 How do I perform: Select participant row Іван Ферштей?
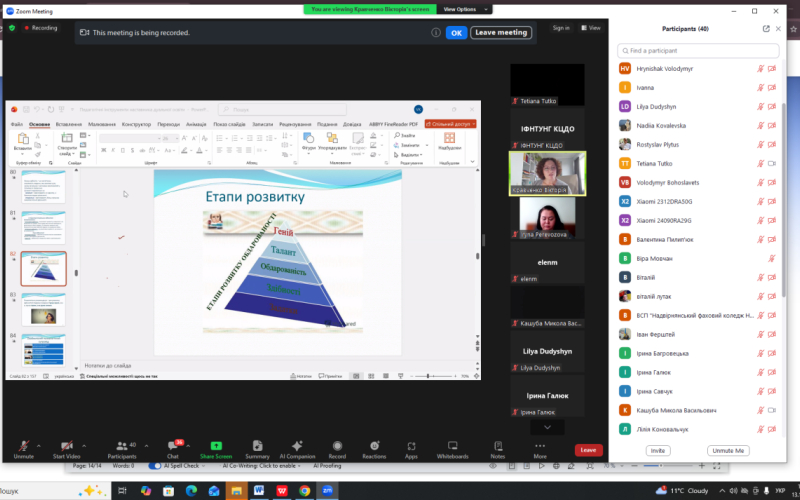pos(698,334)
